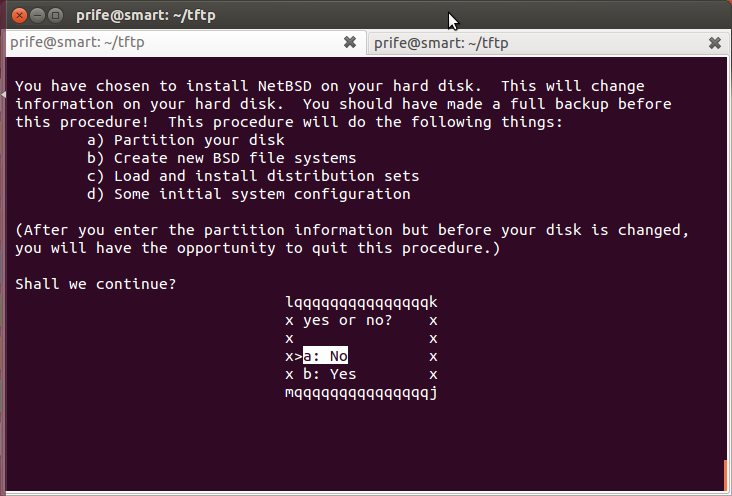Click the window title bar text

tap(146, 15)
